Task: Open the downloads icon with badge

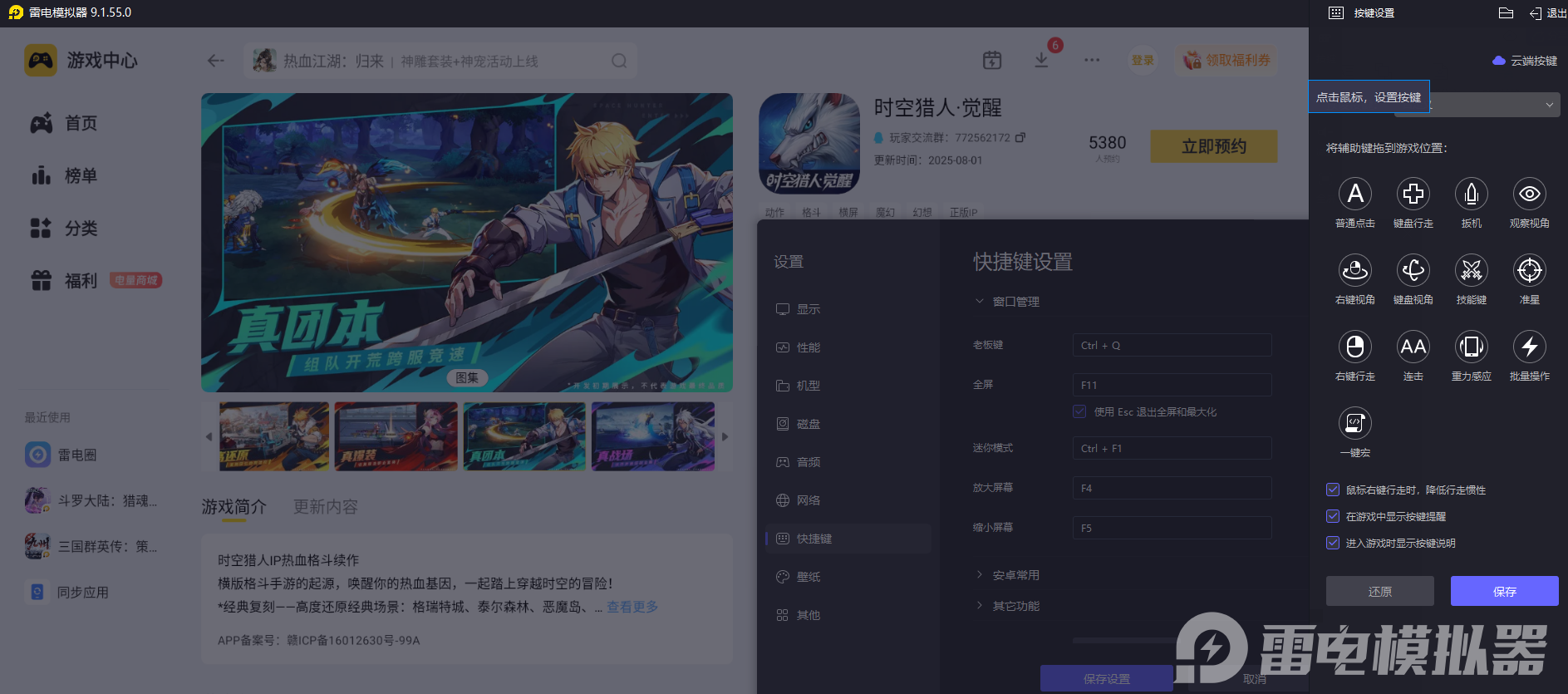Action: (x=1041, y=60)
